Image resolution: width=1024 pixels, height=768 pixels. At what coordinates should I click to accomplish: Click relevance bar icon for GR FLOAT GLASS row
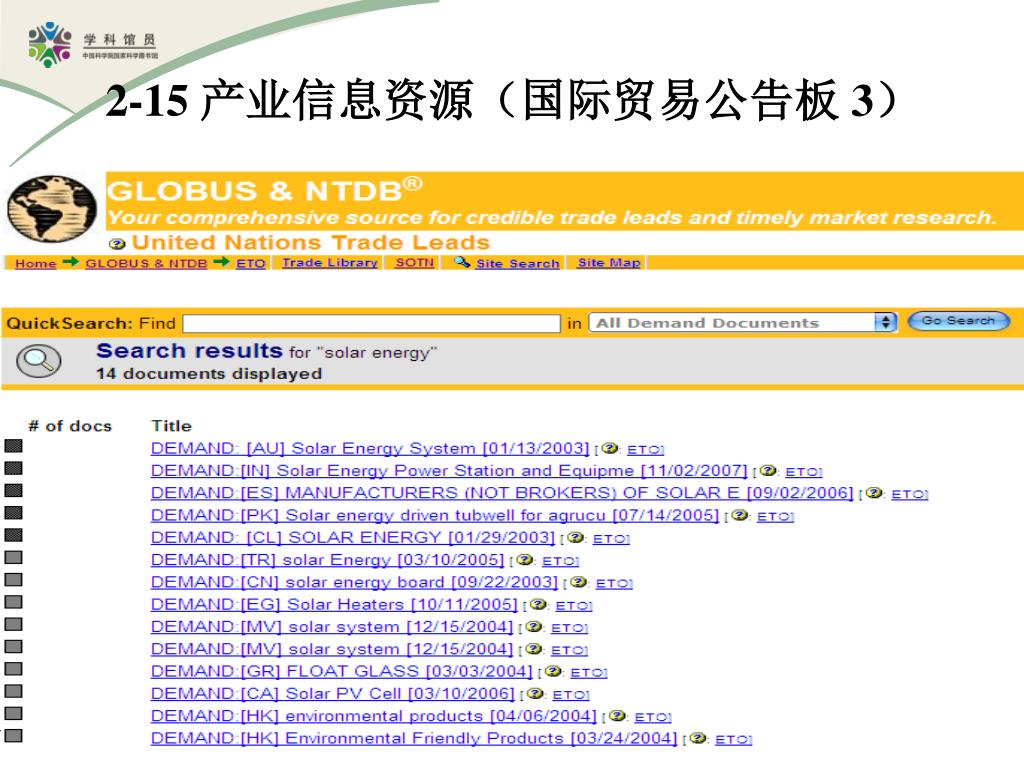pos(14,669)
